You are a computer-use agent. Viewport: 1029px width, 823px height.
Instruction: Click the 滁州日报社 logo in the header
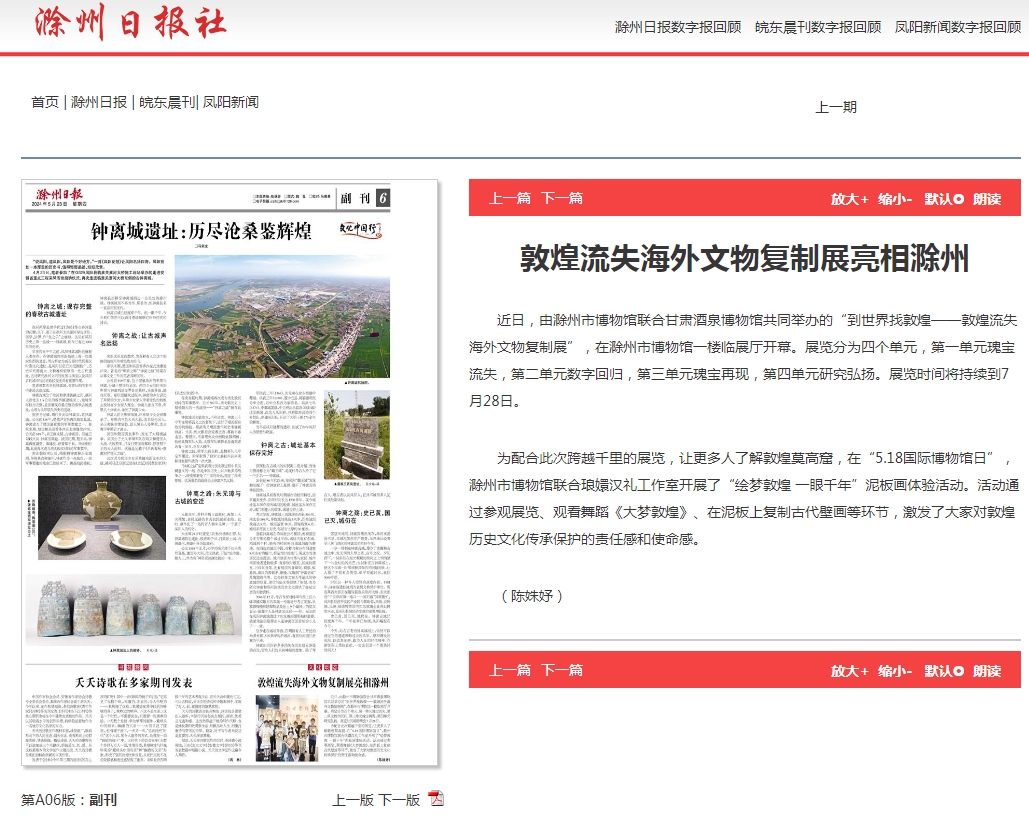click(x=131, y=24)
